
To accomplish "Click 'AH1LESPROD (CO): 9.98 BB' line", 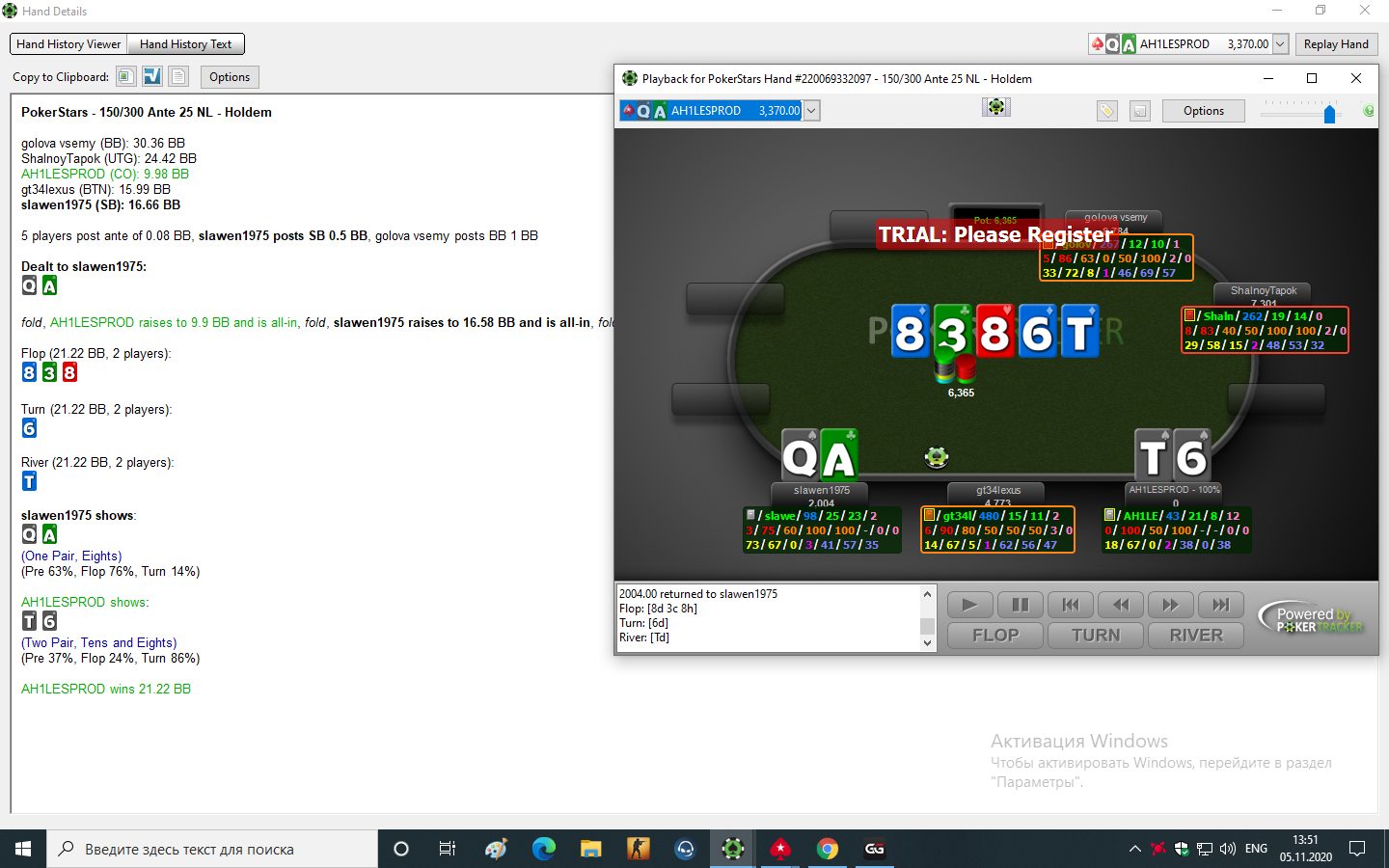I will 105,174.
